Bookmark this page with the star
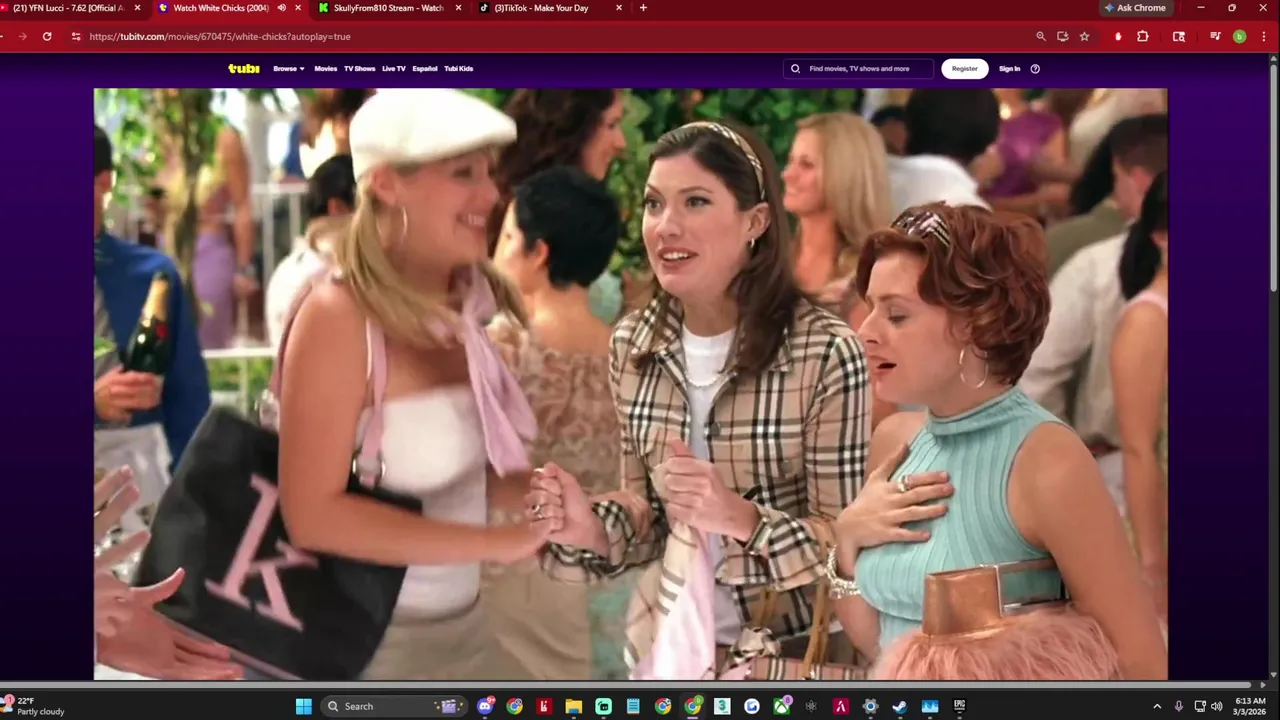The width and height of the screenshot is (1280, 720). click(x=1085, y=36)
